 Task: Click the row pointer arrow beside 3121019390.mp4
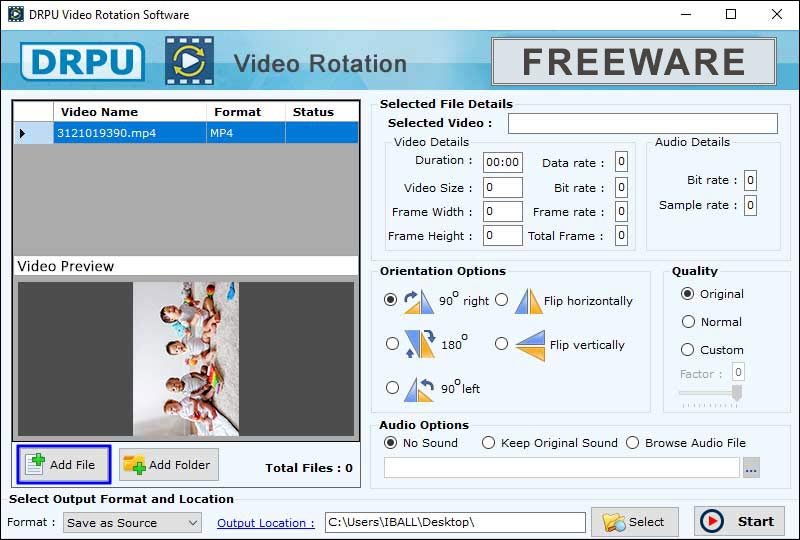pos(22,133)
